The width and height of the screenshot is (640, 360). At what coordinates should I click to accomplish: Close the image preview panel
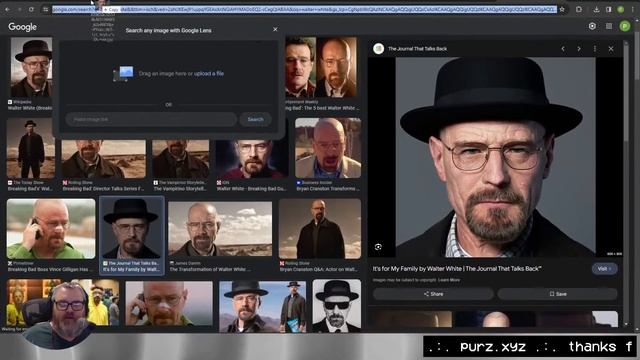611,49
